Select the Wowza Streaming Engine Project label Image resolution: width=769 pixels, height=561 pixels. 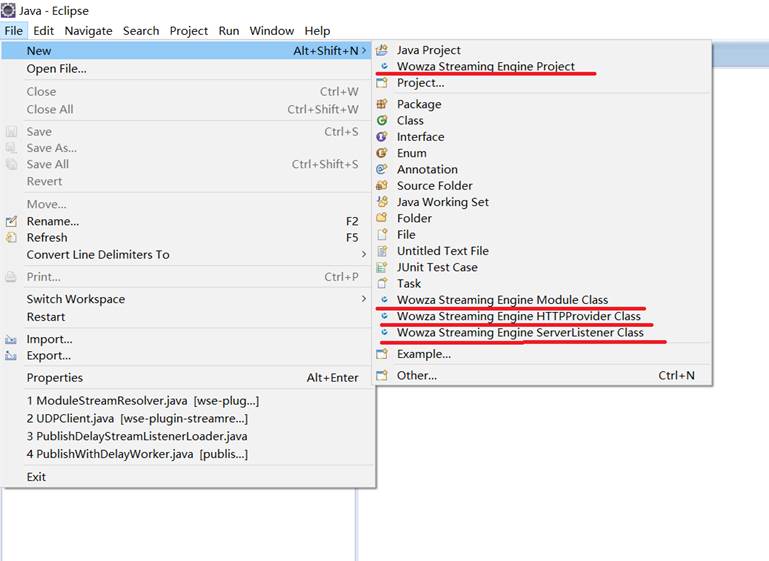pos(486,66)
